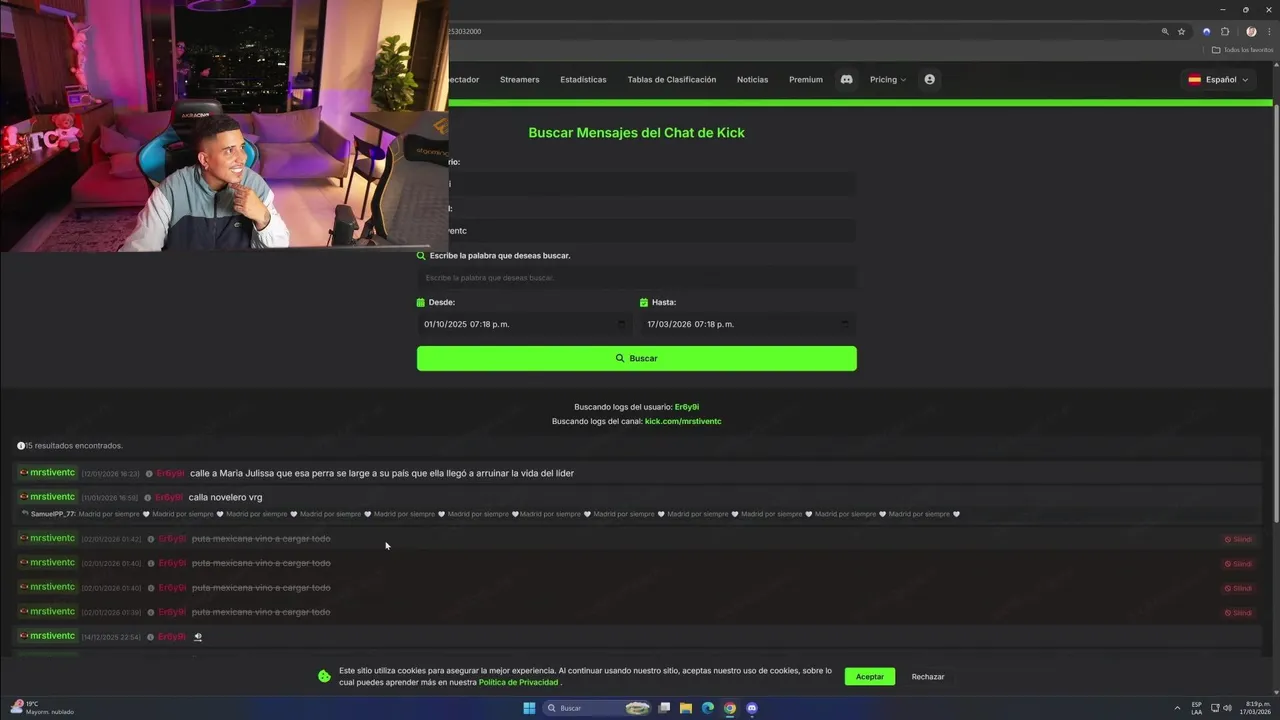Click the Hasta date input 17/03/2026

click(x=748, y=324)
